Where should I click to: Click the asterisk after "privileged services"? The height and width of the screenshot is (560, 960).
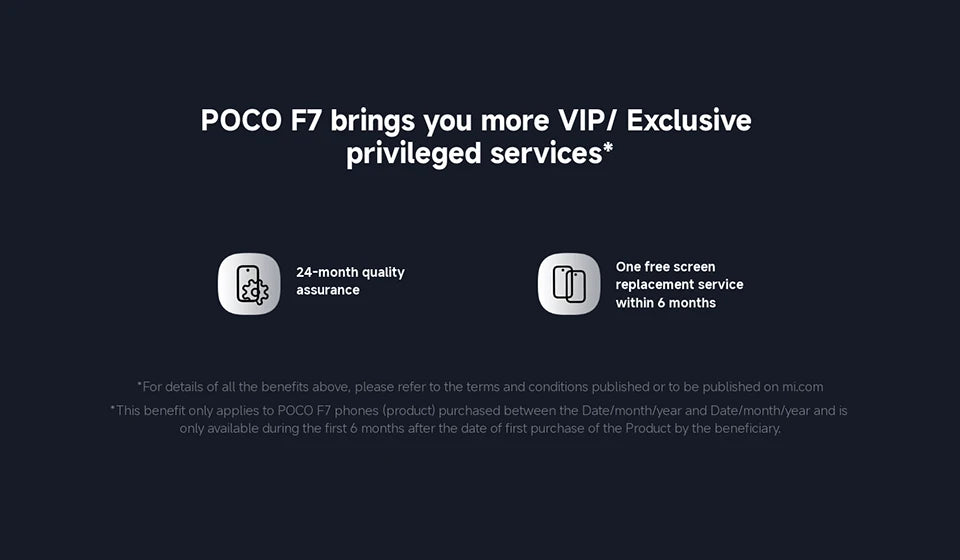click(x=608, y=150)
